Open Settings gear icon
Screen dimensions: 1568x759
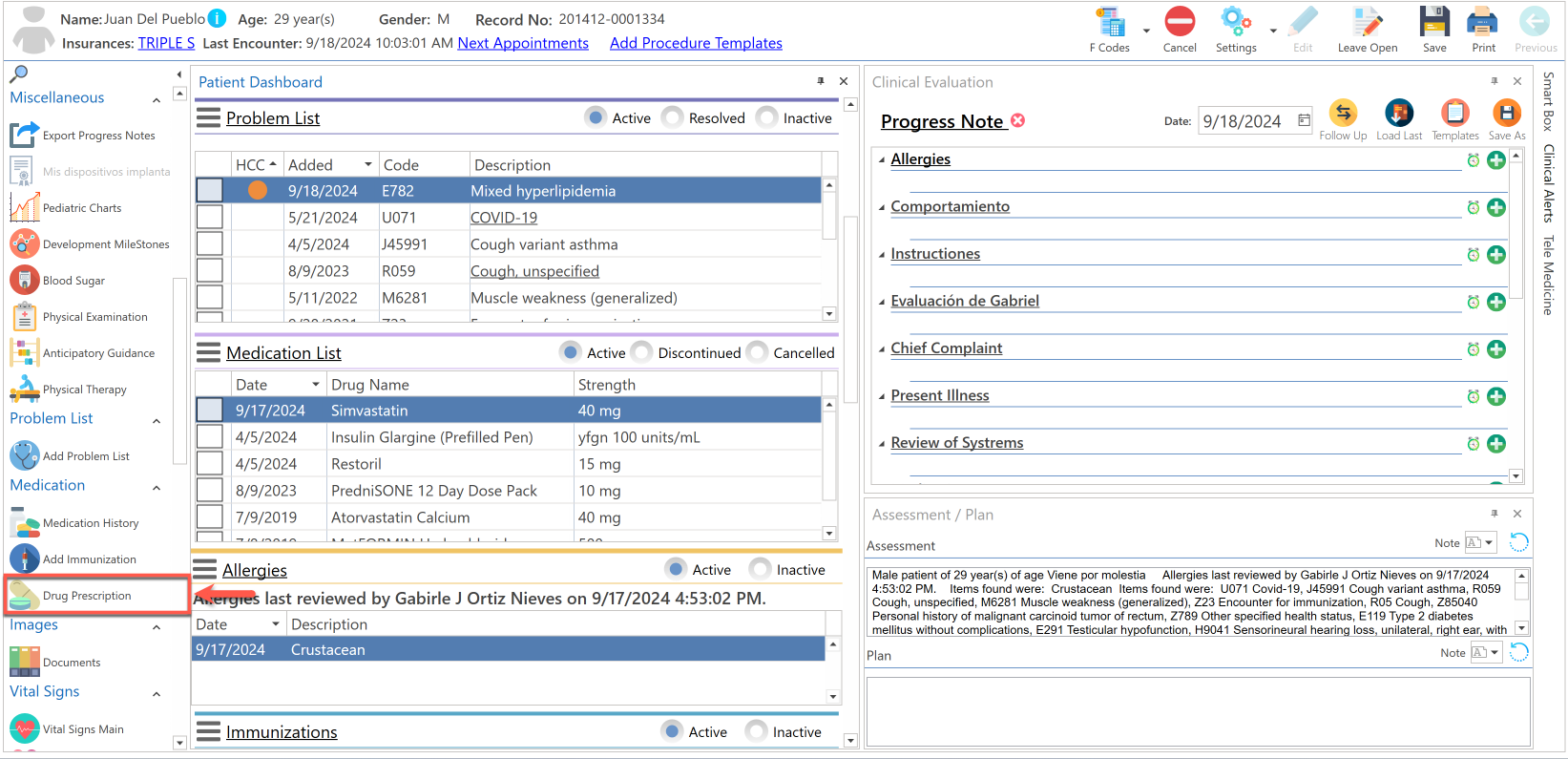(1236, 22)
